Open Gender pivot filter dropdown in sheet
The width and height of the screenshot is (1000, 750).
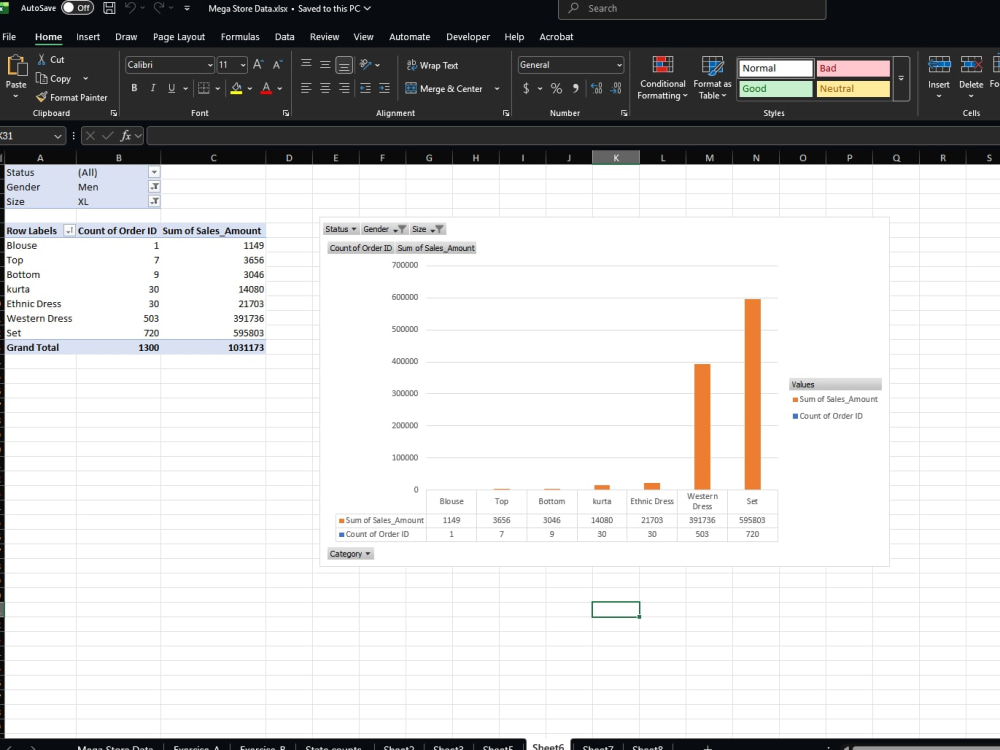tap(154, 187)
